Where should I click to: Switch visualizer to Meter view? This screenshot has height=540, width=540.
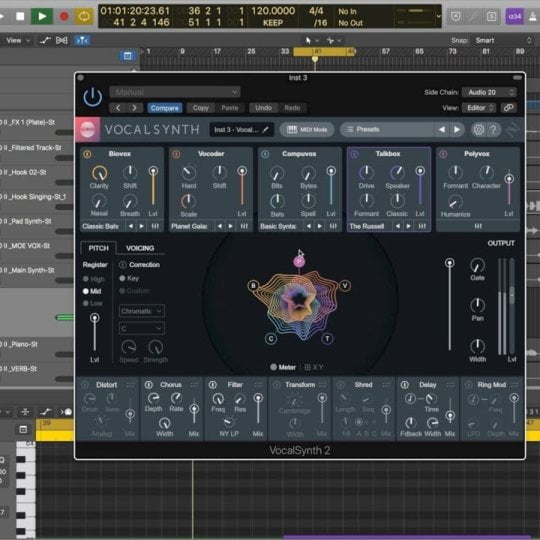click(283, 367)
